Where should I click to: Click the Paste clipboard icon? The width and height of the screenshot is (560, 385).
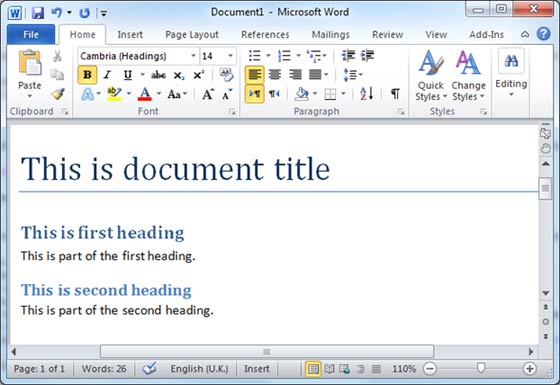pos(30,63)
